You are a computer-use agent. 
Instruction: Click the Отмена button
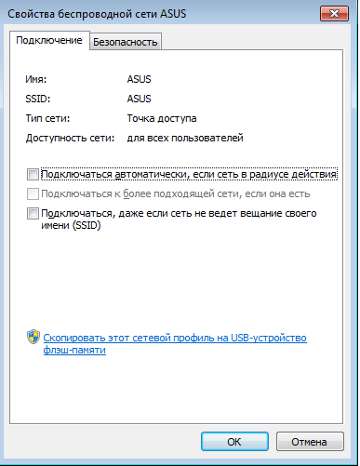pyautogui.click(x=309, y=442)
